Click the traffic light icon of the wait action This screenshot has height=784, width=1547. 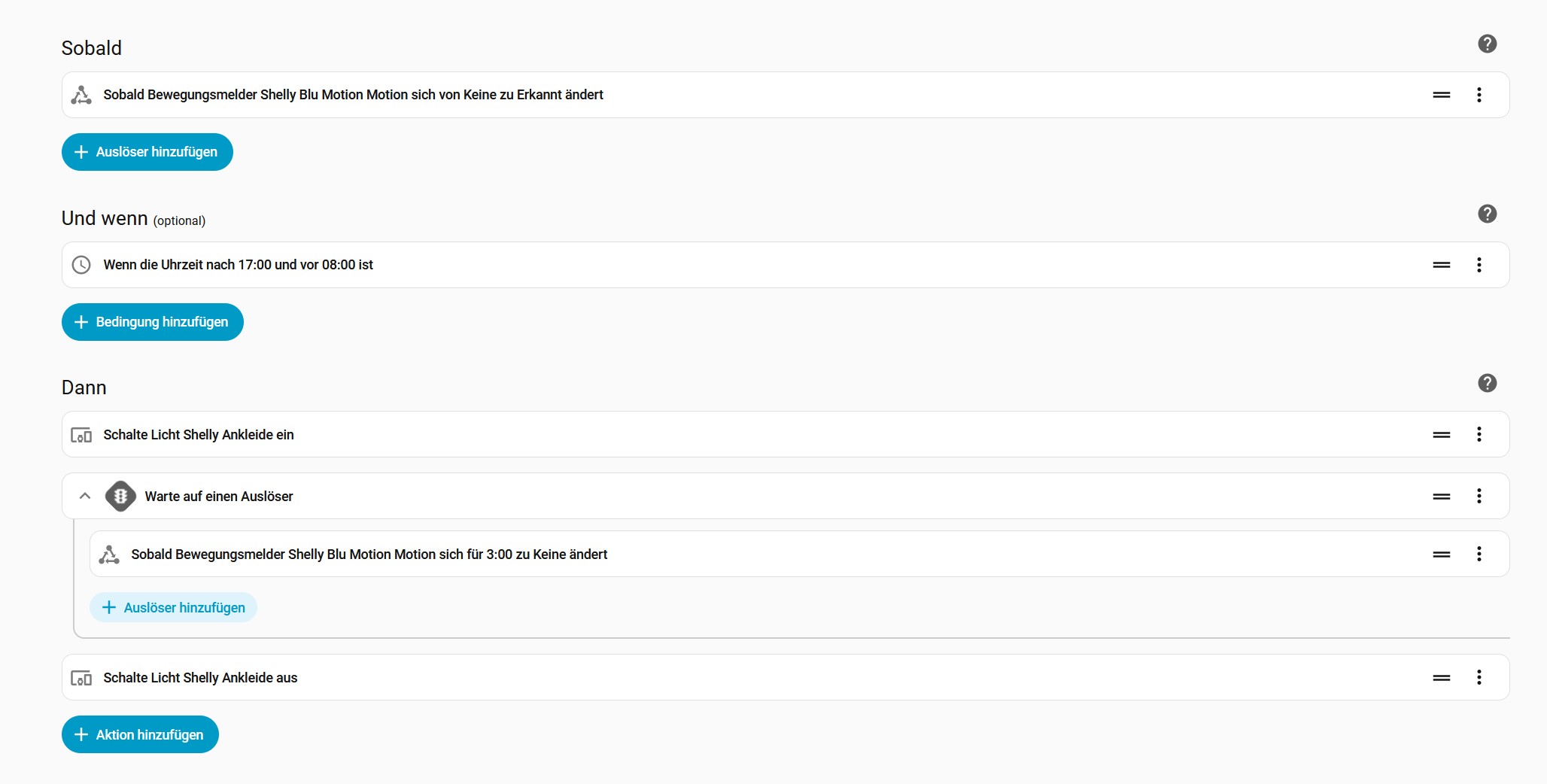click(x=120, y=497)
